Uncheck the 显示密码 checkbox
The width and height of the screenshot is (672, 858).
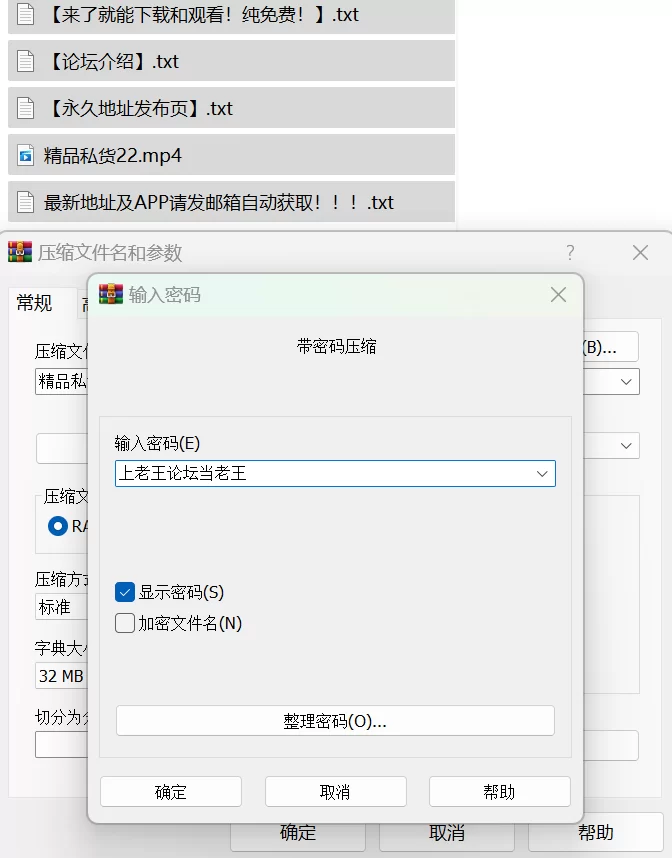(125, 592)
